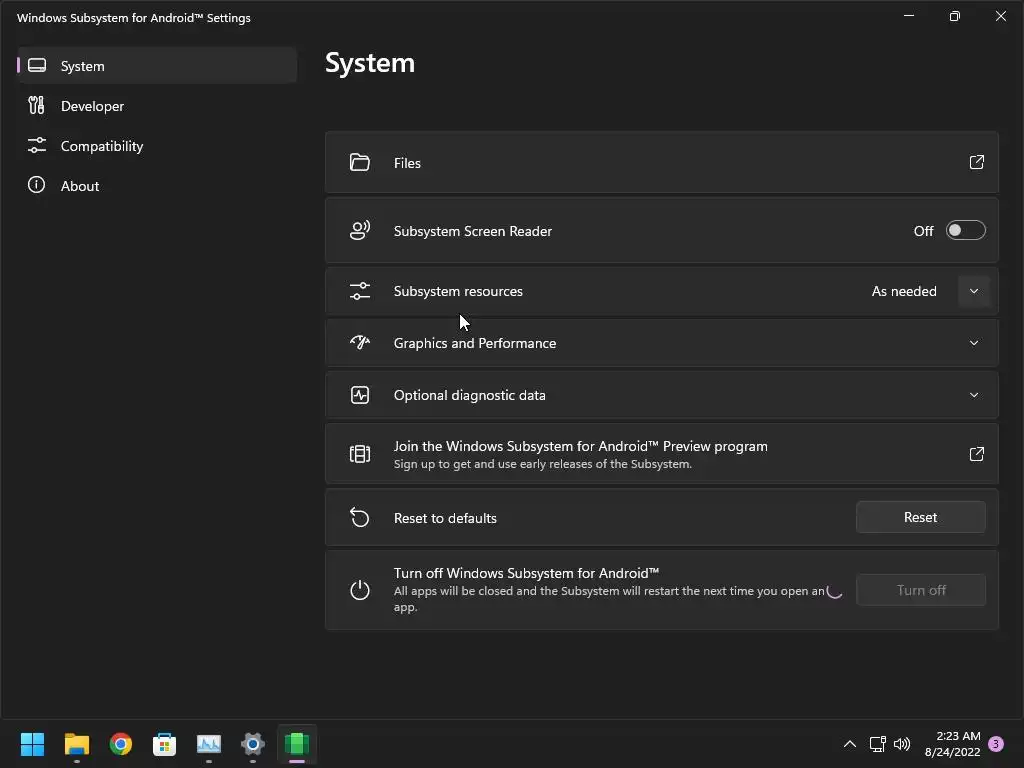Click the 'Files' row label
1024x768 pixels.
pos(407,163)
